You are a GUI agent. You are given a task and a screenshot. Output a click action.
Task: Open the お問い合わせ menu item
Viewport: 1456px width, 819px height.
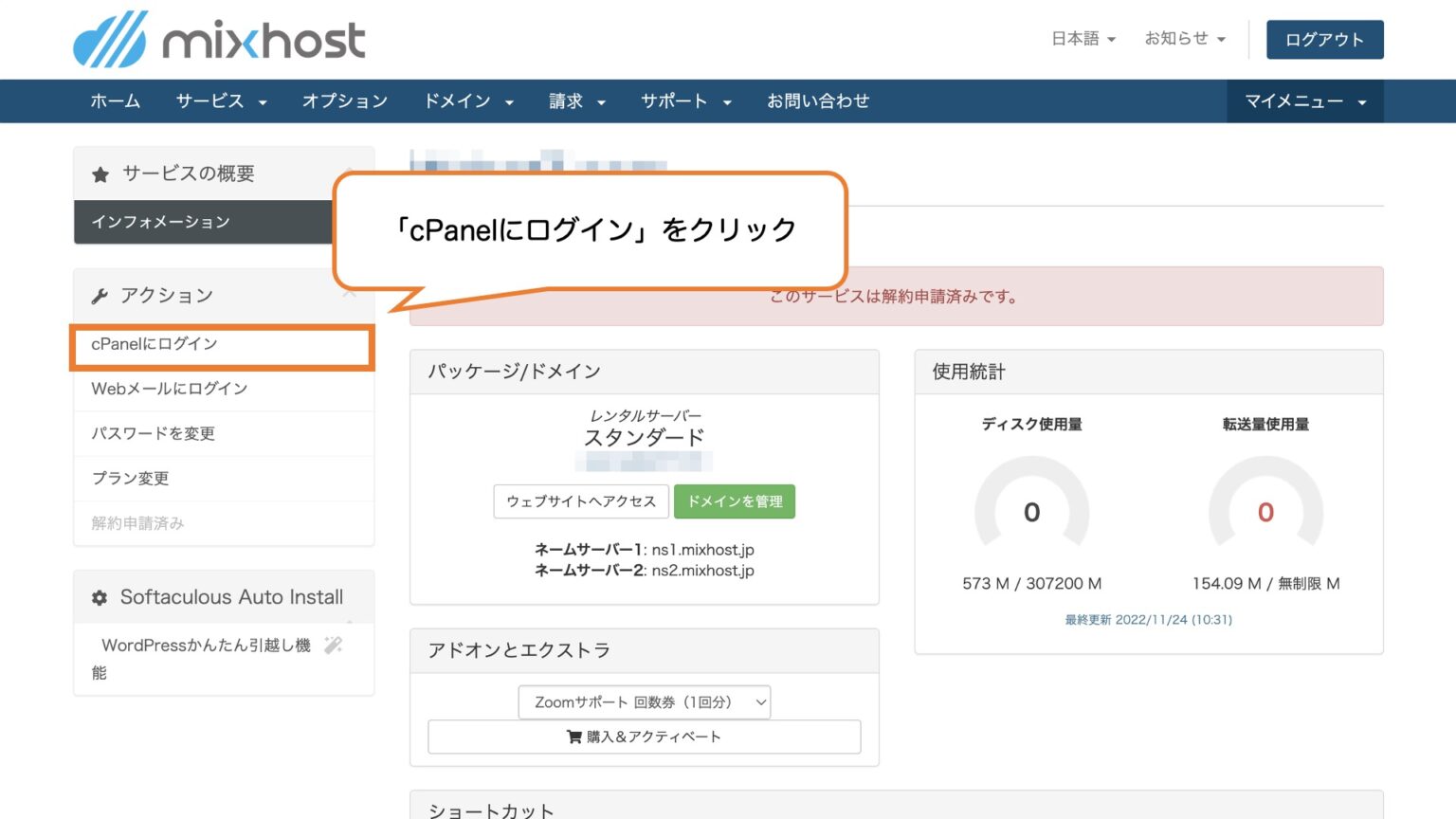click(x=818, y=101)
